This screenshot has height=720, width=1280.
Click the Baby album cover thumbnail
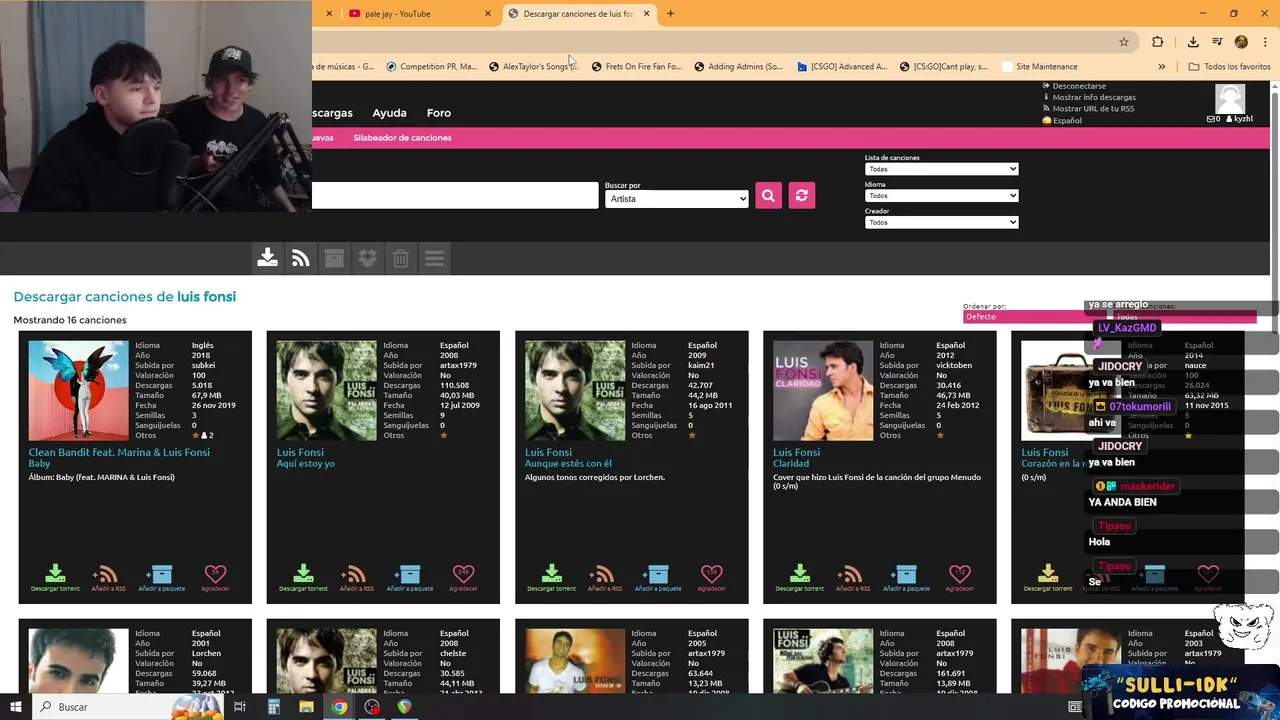click(78, 390)
